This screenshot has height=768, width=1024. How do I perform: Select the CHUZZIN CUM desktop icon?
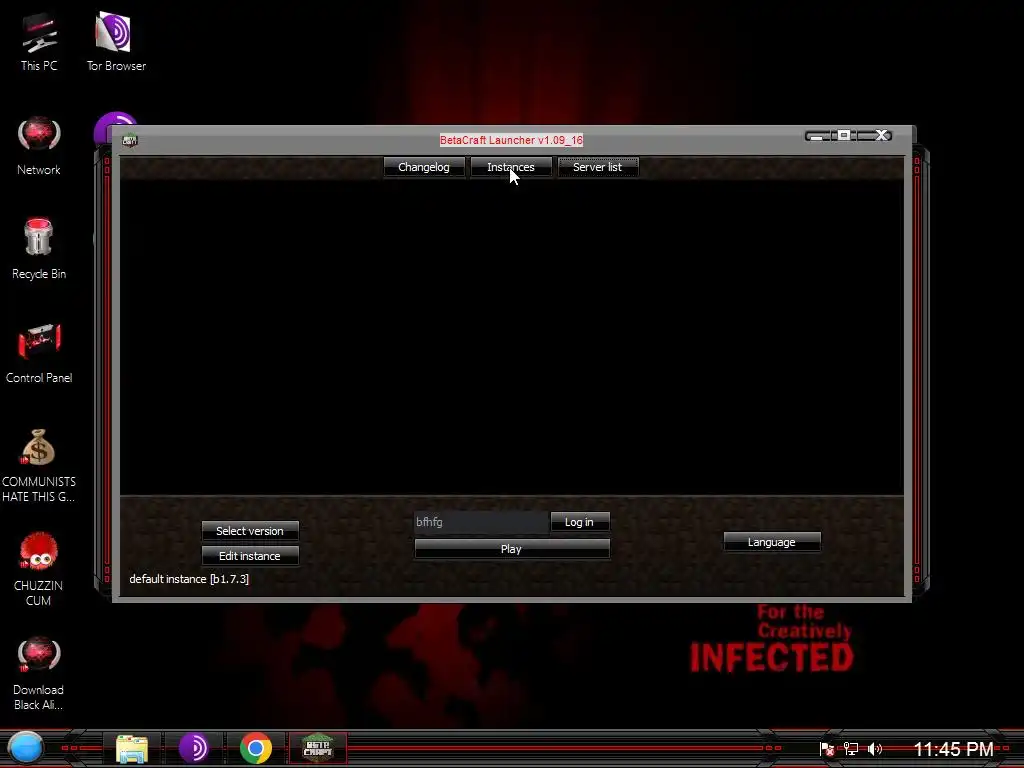coord(39,569)
